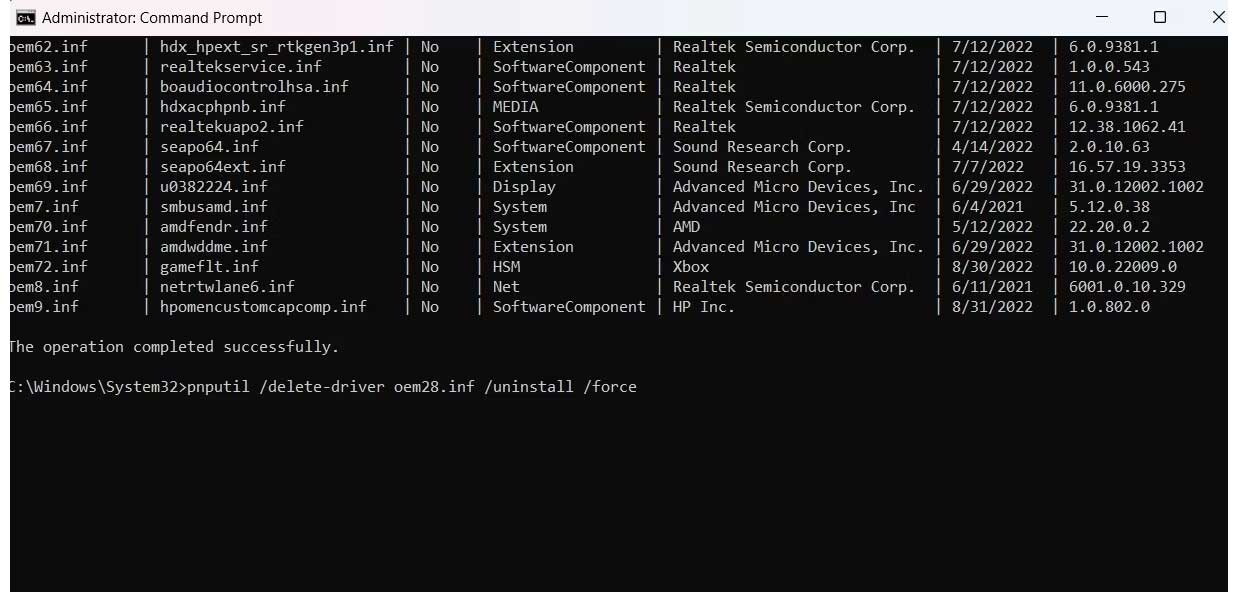Click the empty terminal area below command
This screenshot has width=1239, height=592.
600,480
